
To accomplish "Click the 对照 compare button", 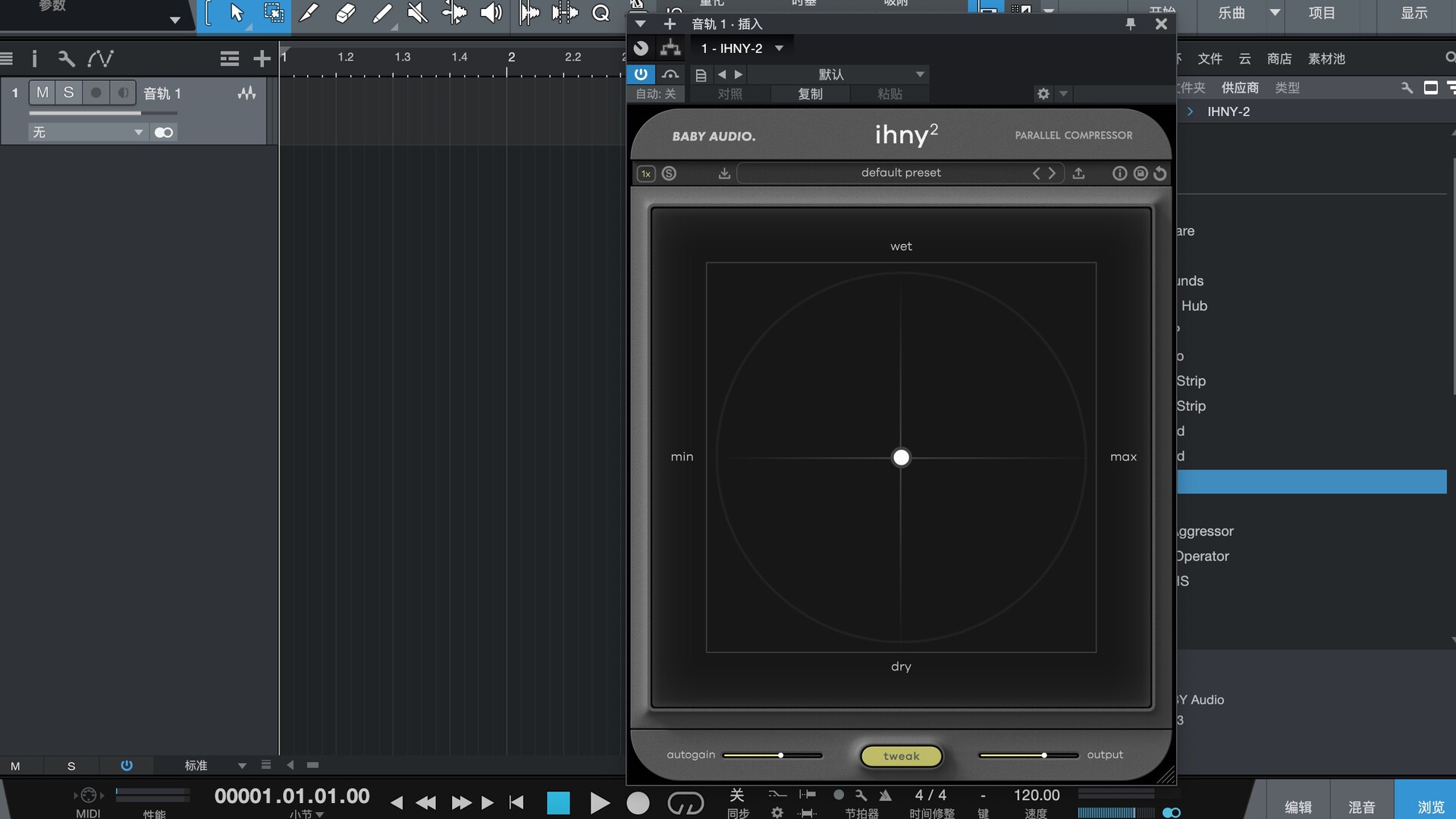I will click(730, 94).
